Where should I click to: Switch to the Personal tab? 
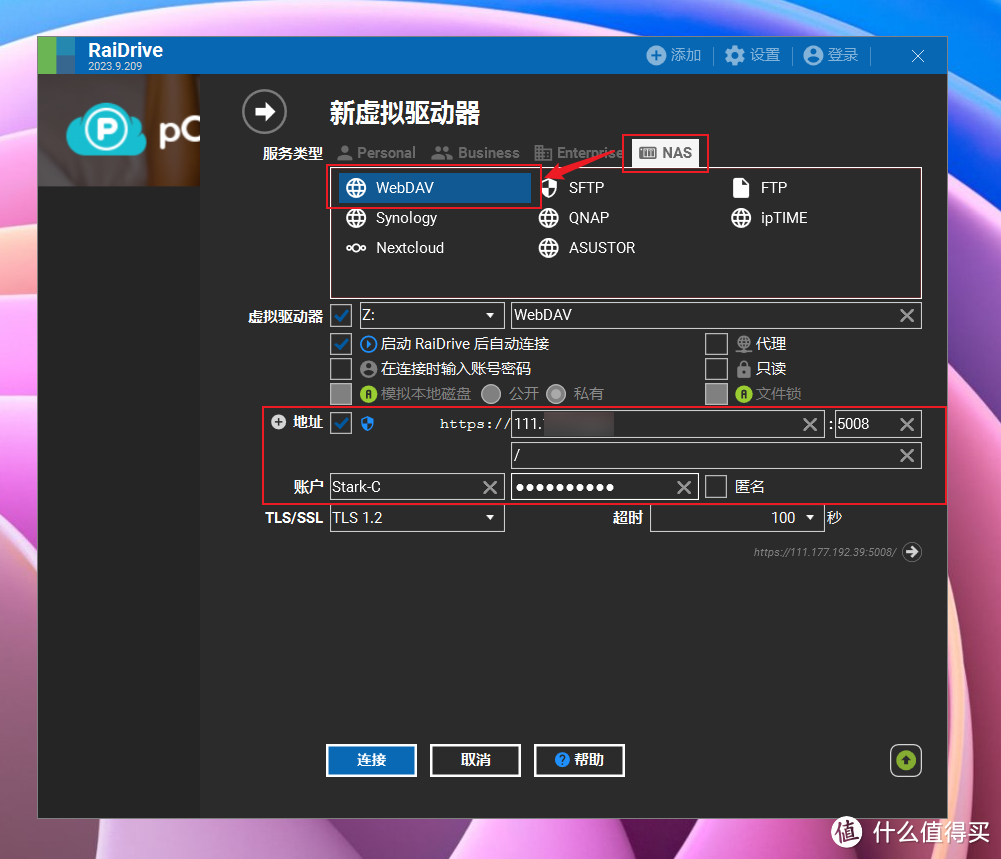(x=376, y=153)
